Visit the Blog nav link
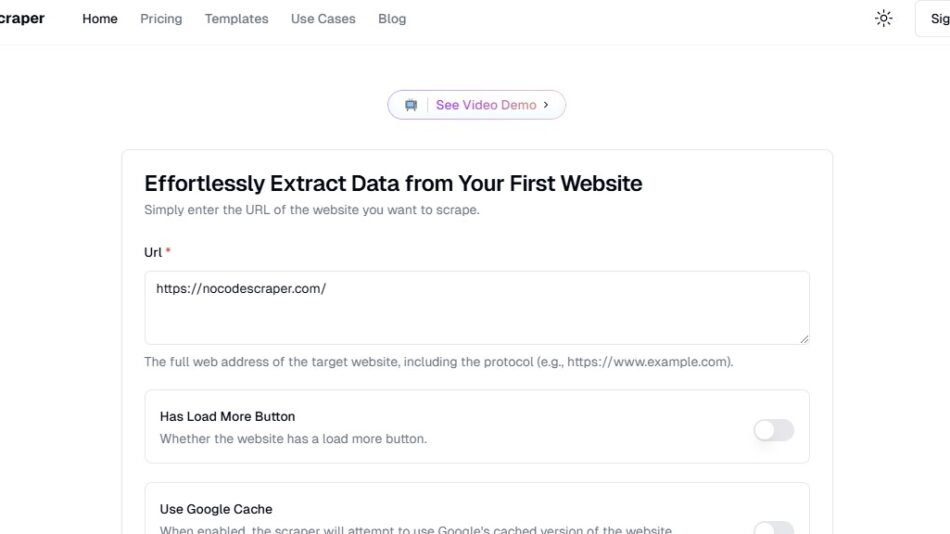Image resolution: width=950 pixels, height=534 pixels. point(392,19)
